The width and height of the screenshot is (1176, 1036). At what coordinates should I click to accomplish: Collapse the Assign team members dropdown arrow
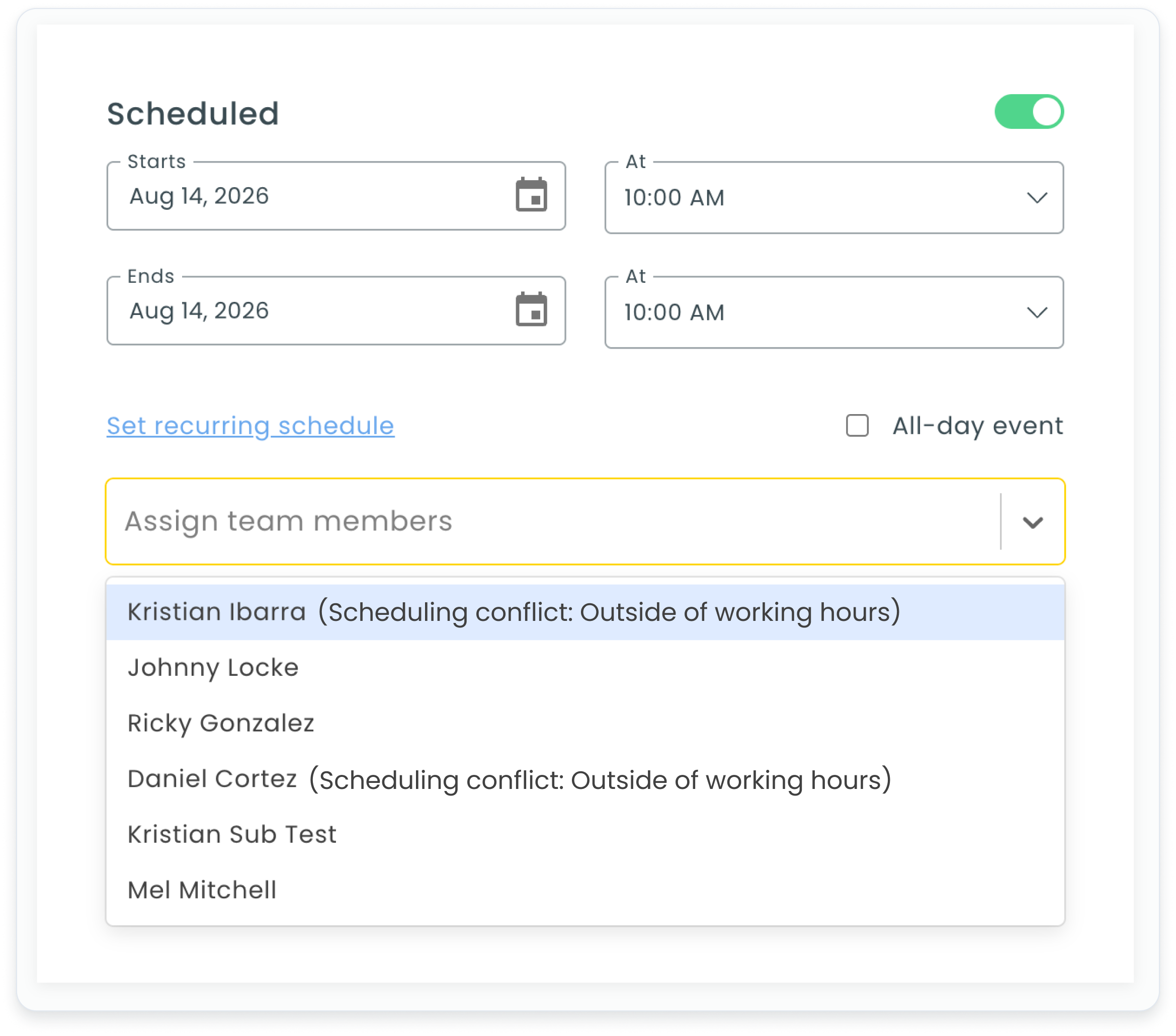tap(1033, 522)
